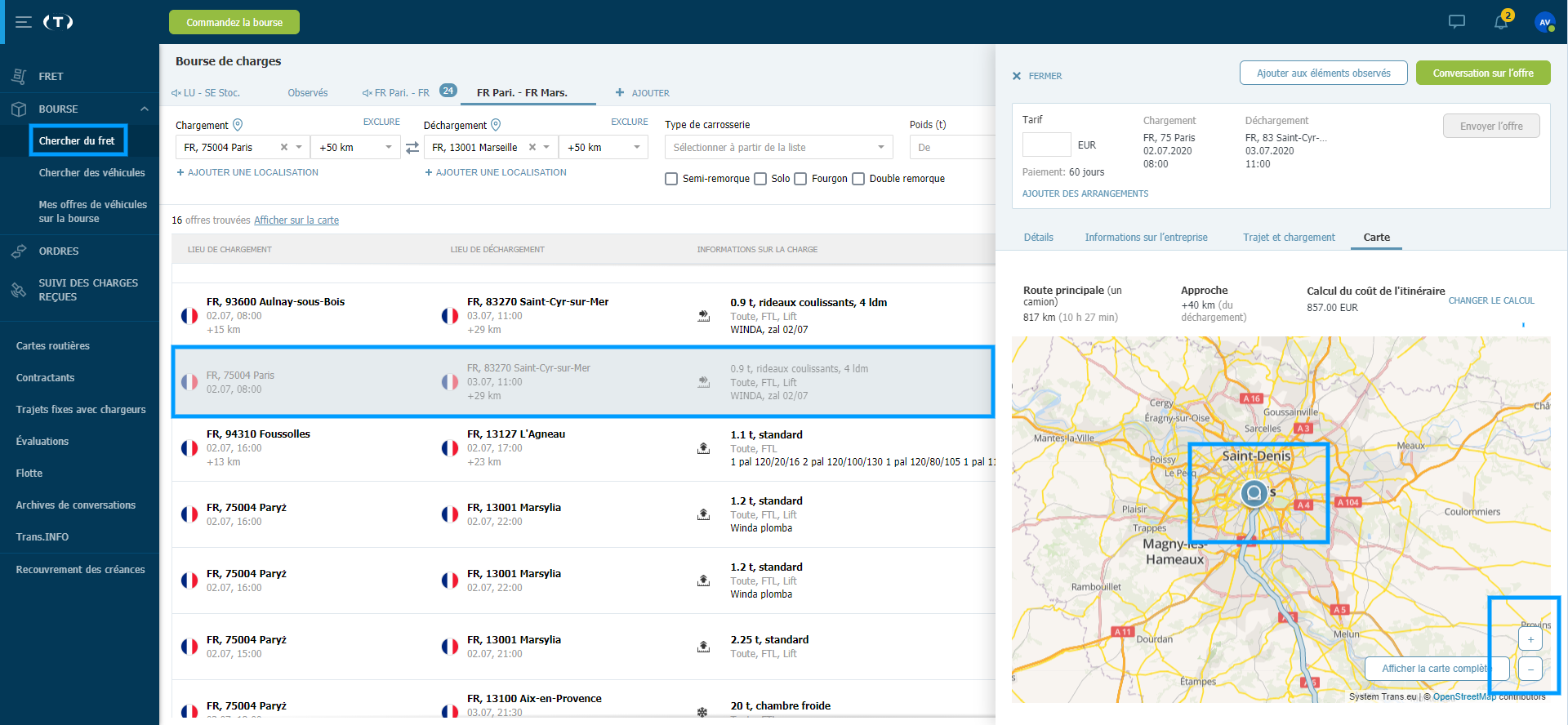1568x725 pixels.
Task: Click Commandez la bourse button
Action: click(234, 22)
